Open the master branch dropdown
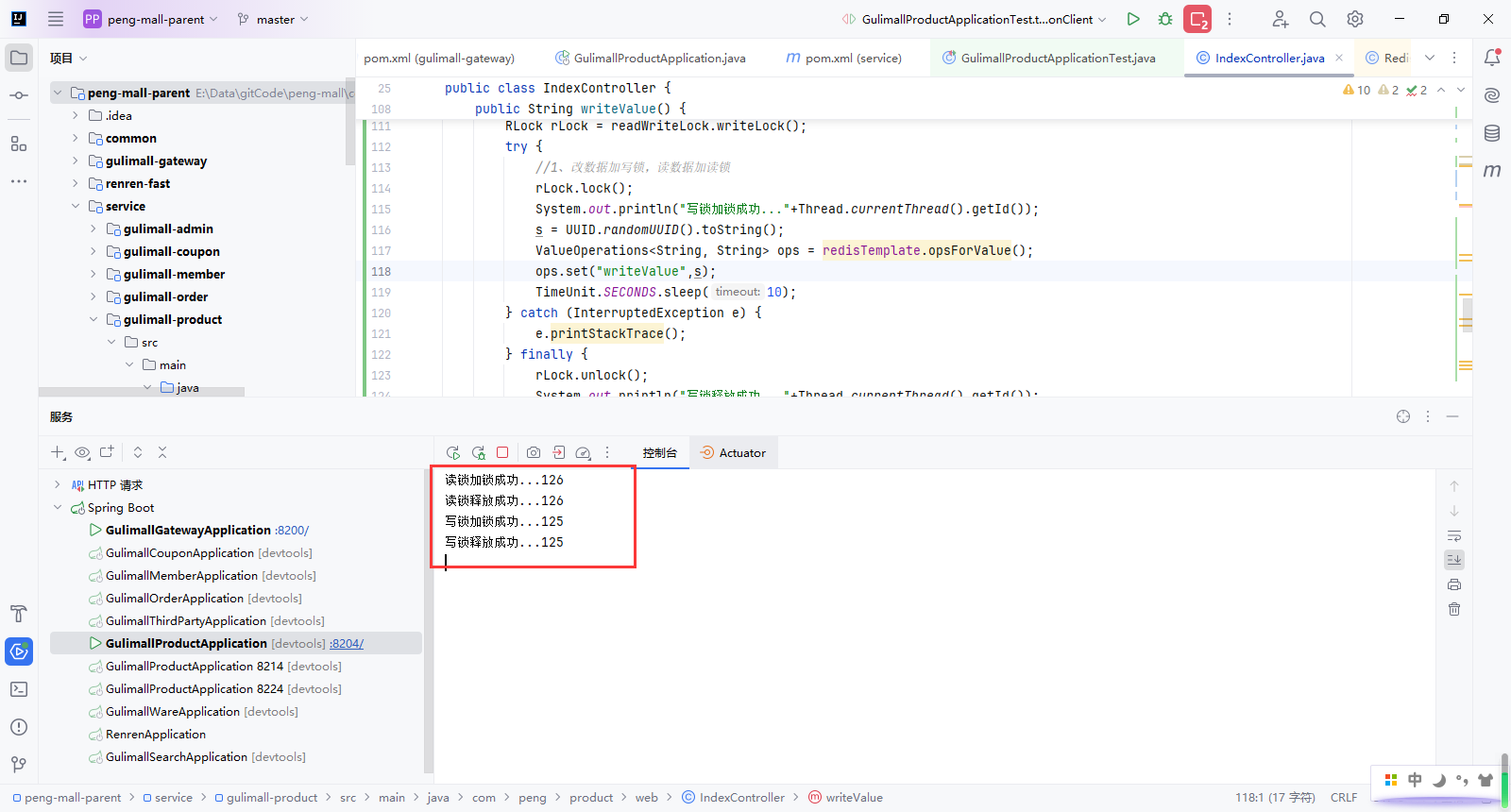The height and width of the screenshot is (812, 1511). click(x=273, y=19)
